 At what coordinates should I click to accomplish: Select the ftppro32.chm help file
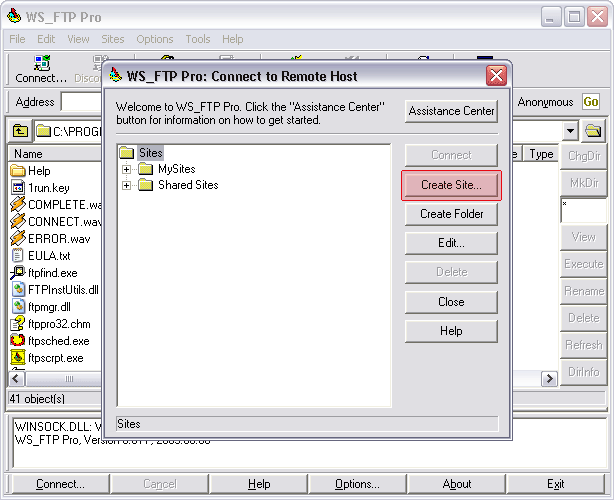tap(57, 324)
